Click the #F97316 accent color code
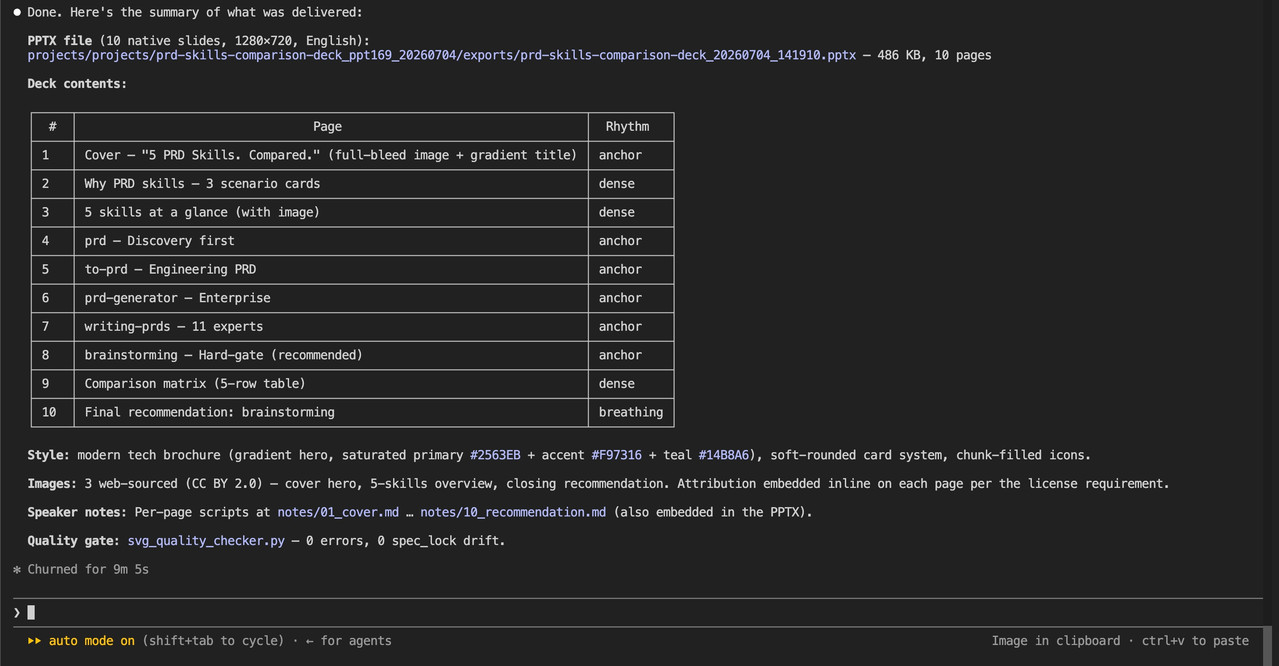 pos(616,455)
